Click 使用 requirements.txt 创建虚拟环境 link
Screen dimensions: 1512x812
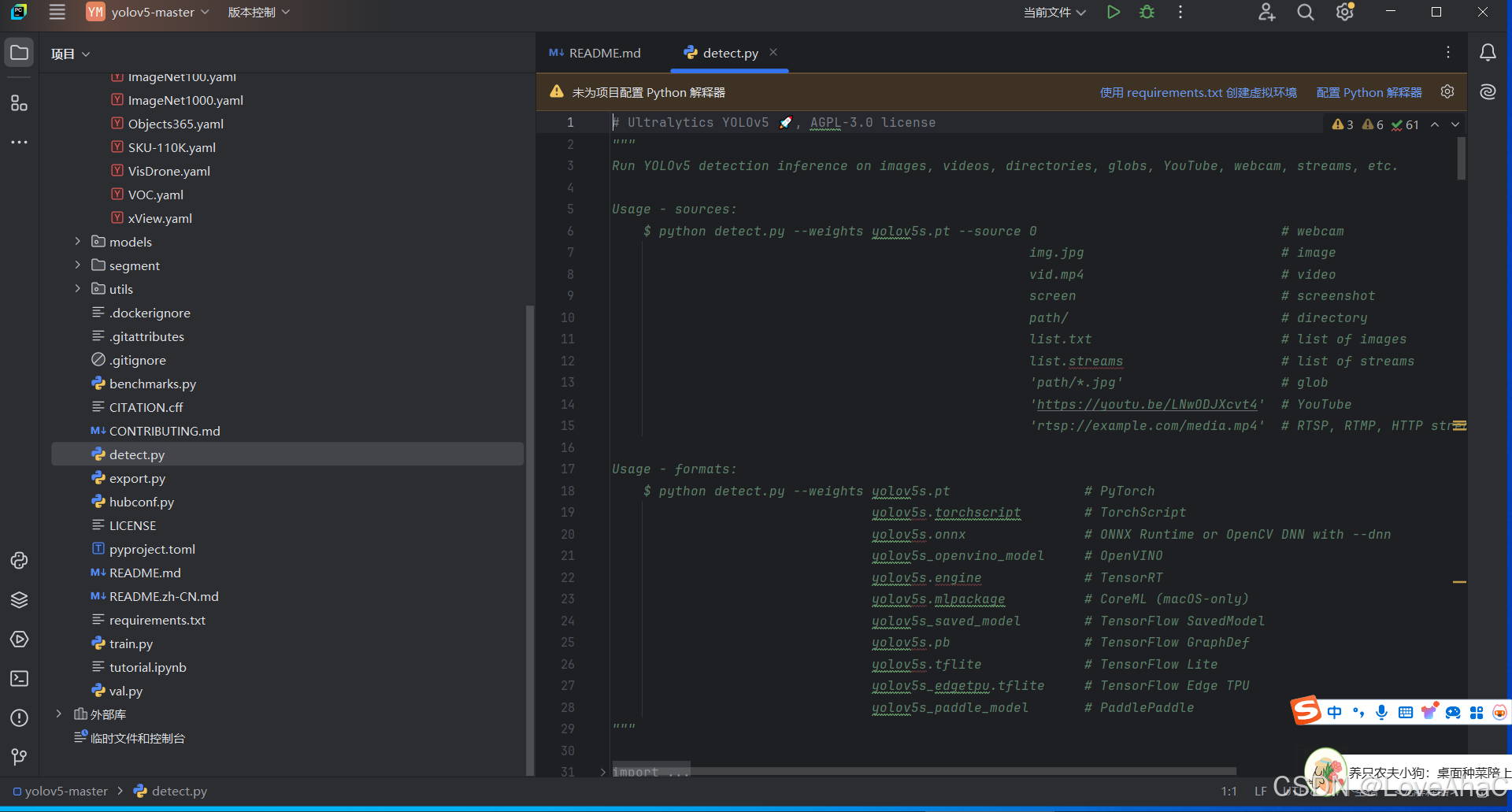coord(1198,92)
